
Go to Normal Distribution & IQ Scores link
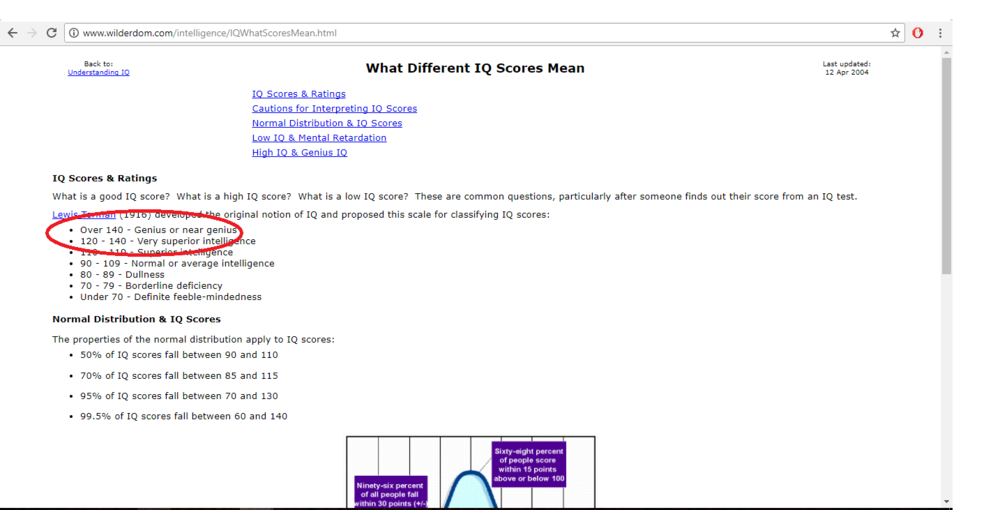pos(326,124)
